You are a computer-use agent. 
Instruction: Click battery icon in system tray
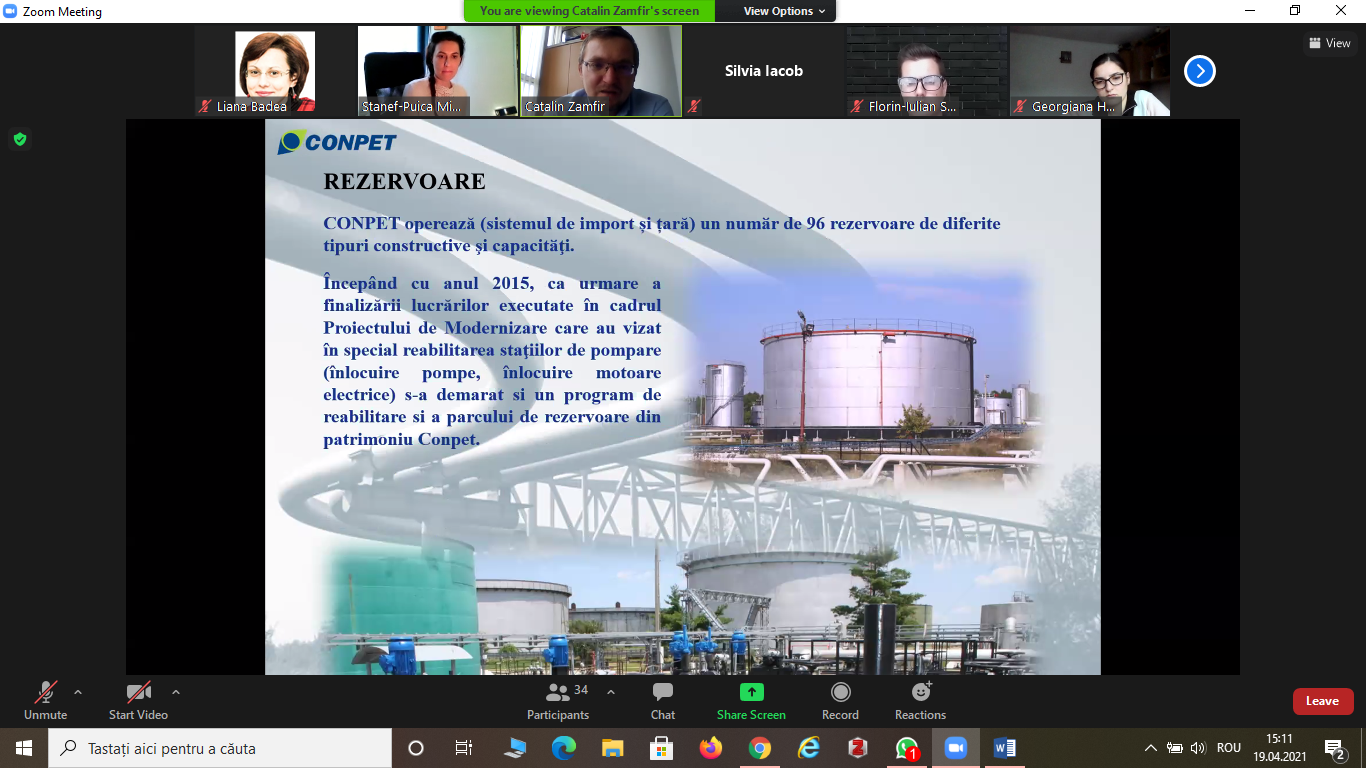[1175, 748]
